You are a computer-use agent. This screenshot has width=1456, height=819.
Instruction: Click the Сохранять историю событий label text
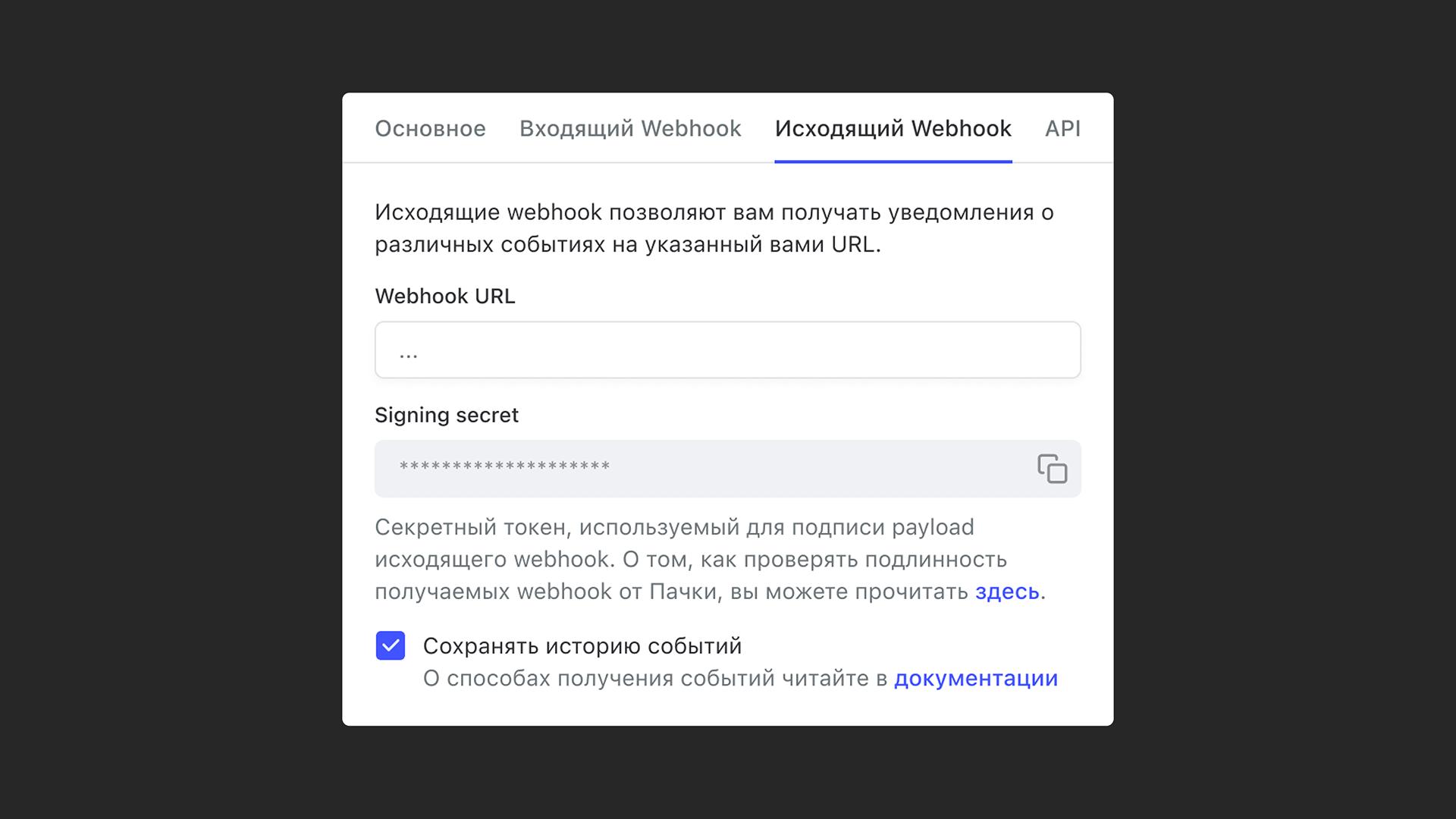pyautogui.click(x=582, y=646)
